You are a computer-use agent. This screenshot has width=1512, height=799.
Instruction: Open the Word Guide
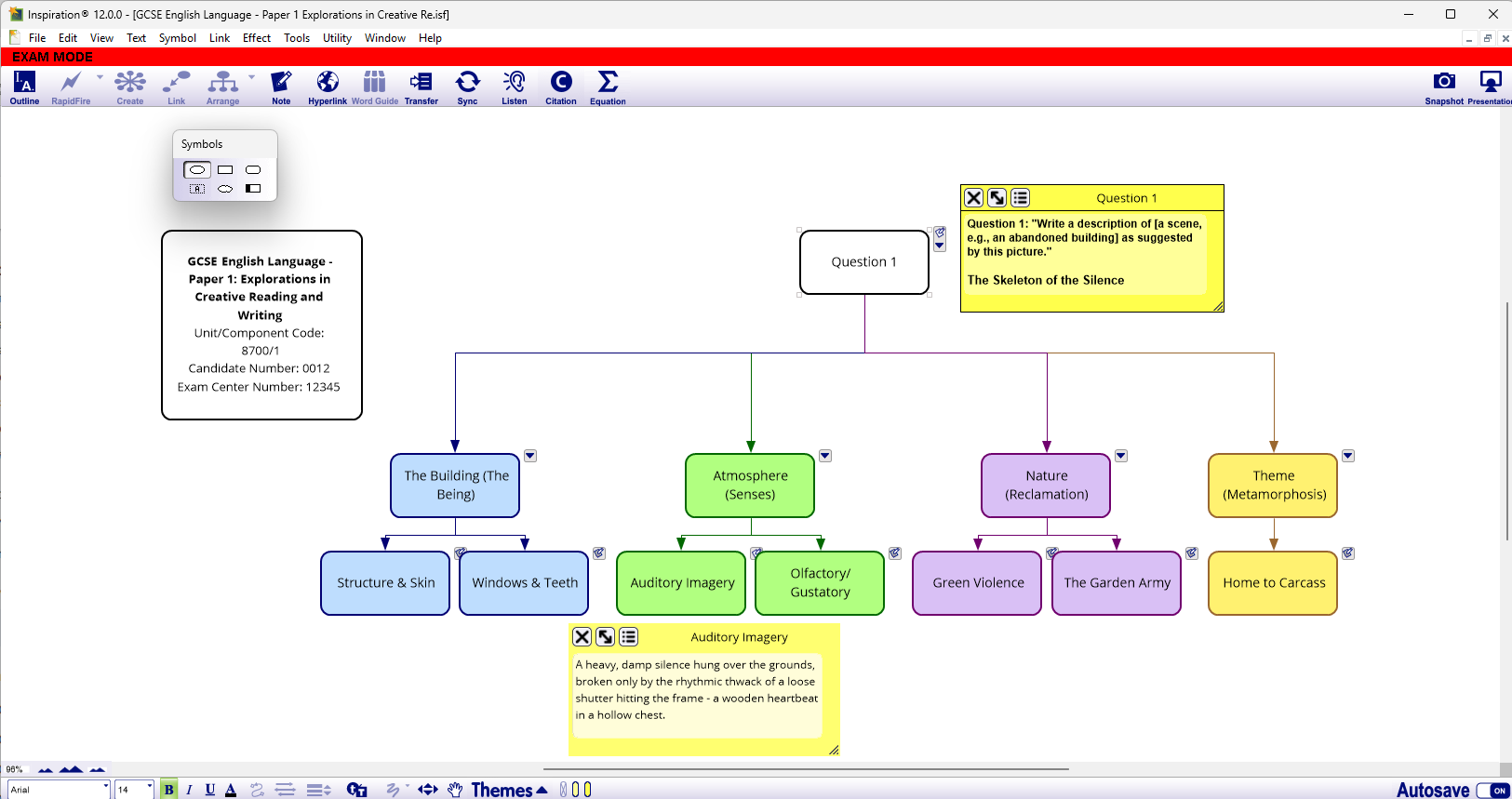coord(375,87)
